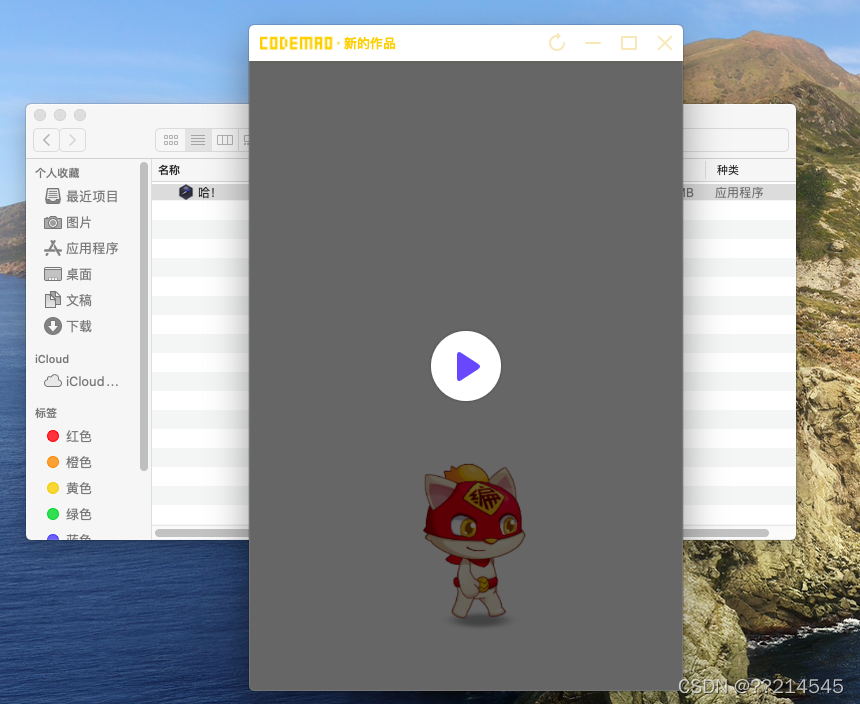The image size is (860, 704).
Task: Maximize the Codemao player window
Action: click(x=629, y=43)
